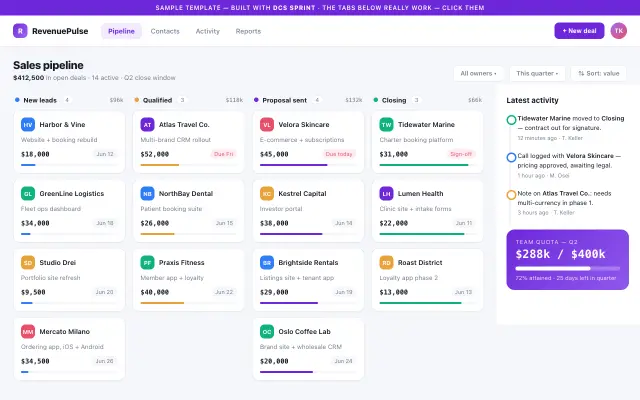Image resolution: width=640 pixels, height=400 pixels.
Task: Click the purple dot beside Proposal sent
Action: 256,100
